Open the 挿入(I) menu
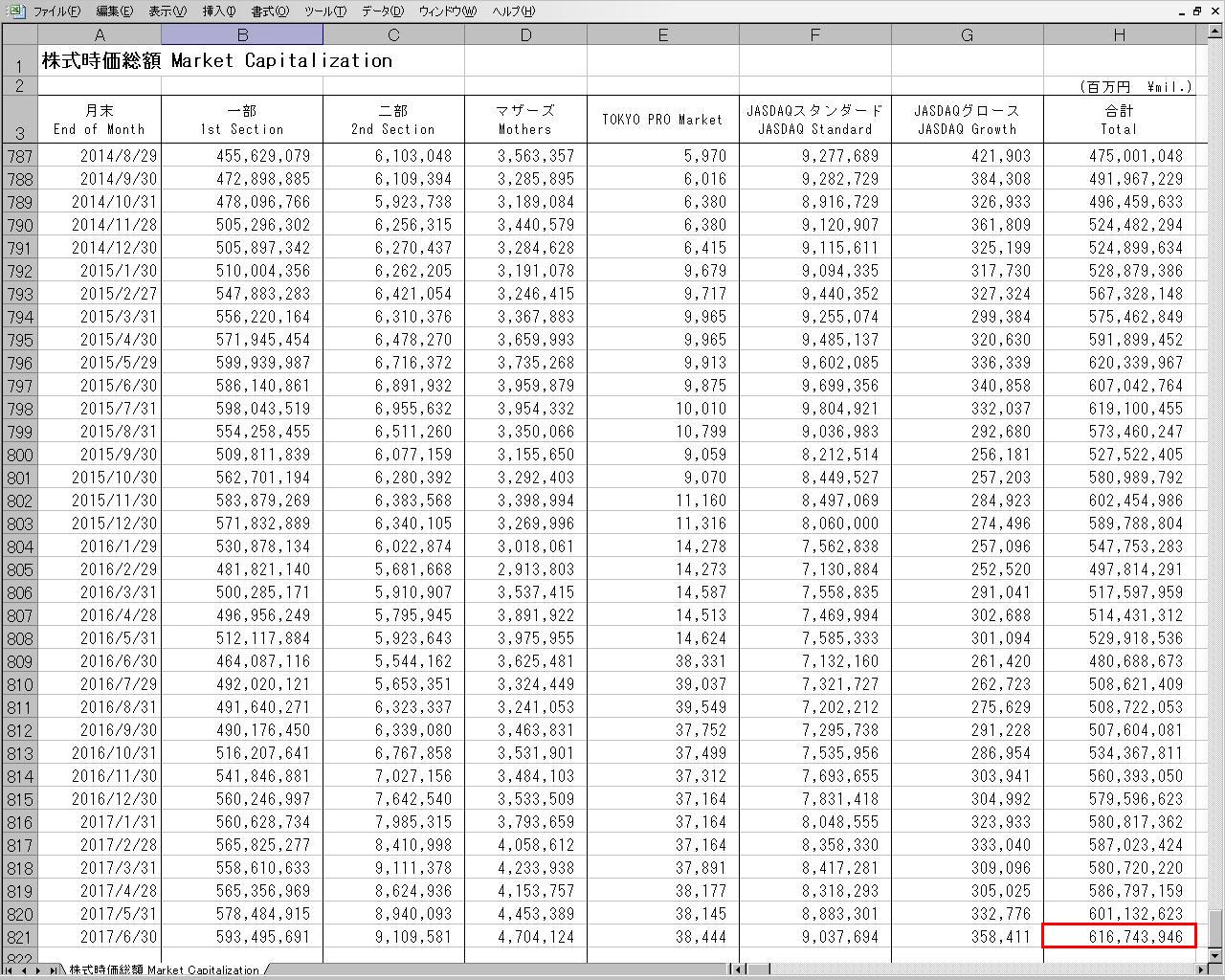 219,11
